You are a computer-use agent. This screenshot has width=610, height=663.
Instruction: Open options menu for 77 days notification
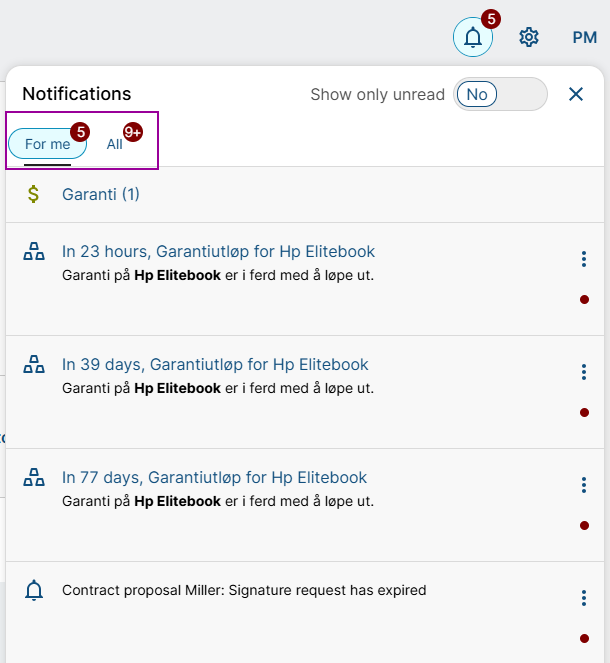tap(584, 485)
